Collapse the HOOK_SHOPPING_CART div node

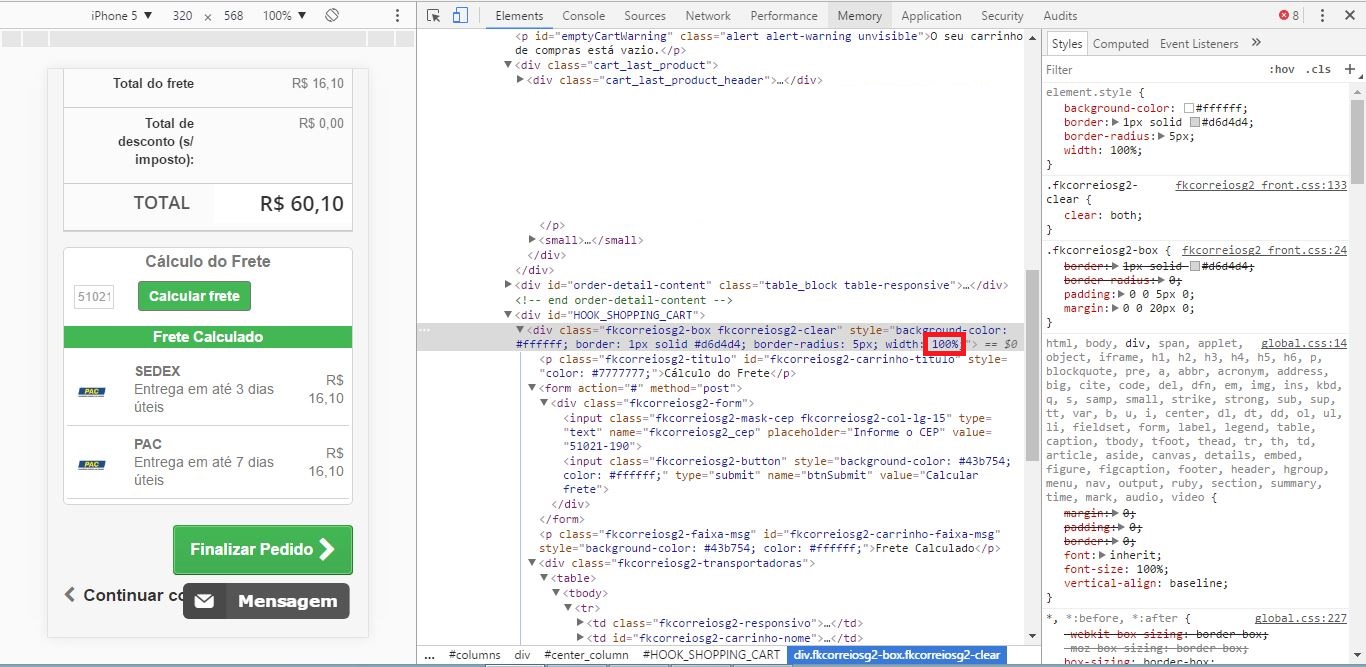[509, 315]
